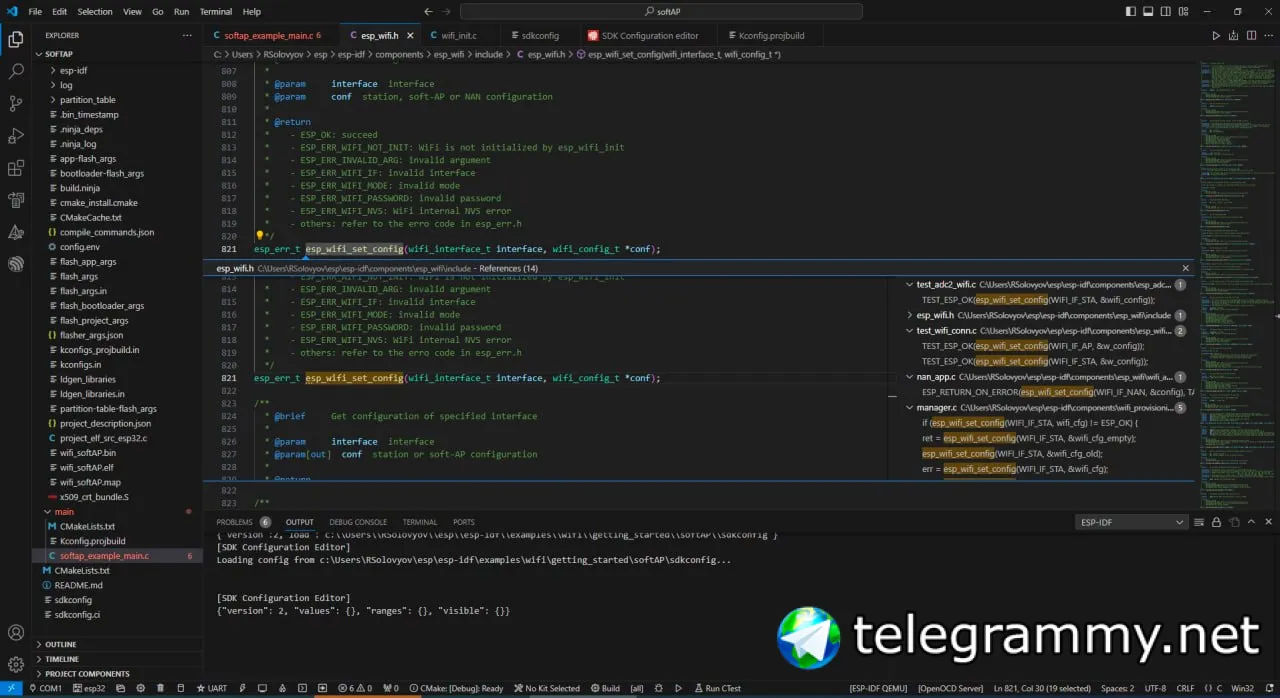Toggle the Primary Side Bar layout icon
Viewport: 1280px width, 698px height.
pos(1131,12)
